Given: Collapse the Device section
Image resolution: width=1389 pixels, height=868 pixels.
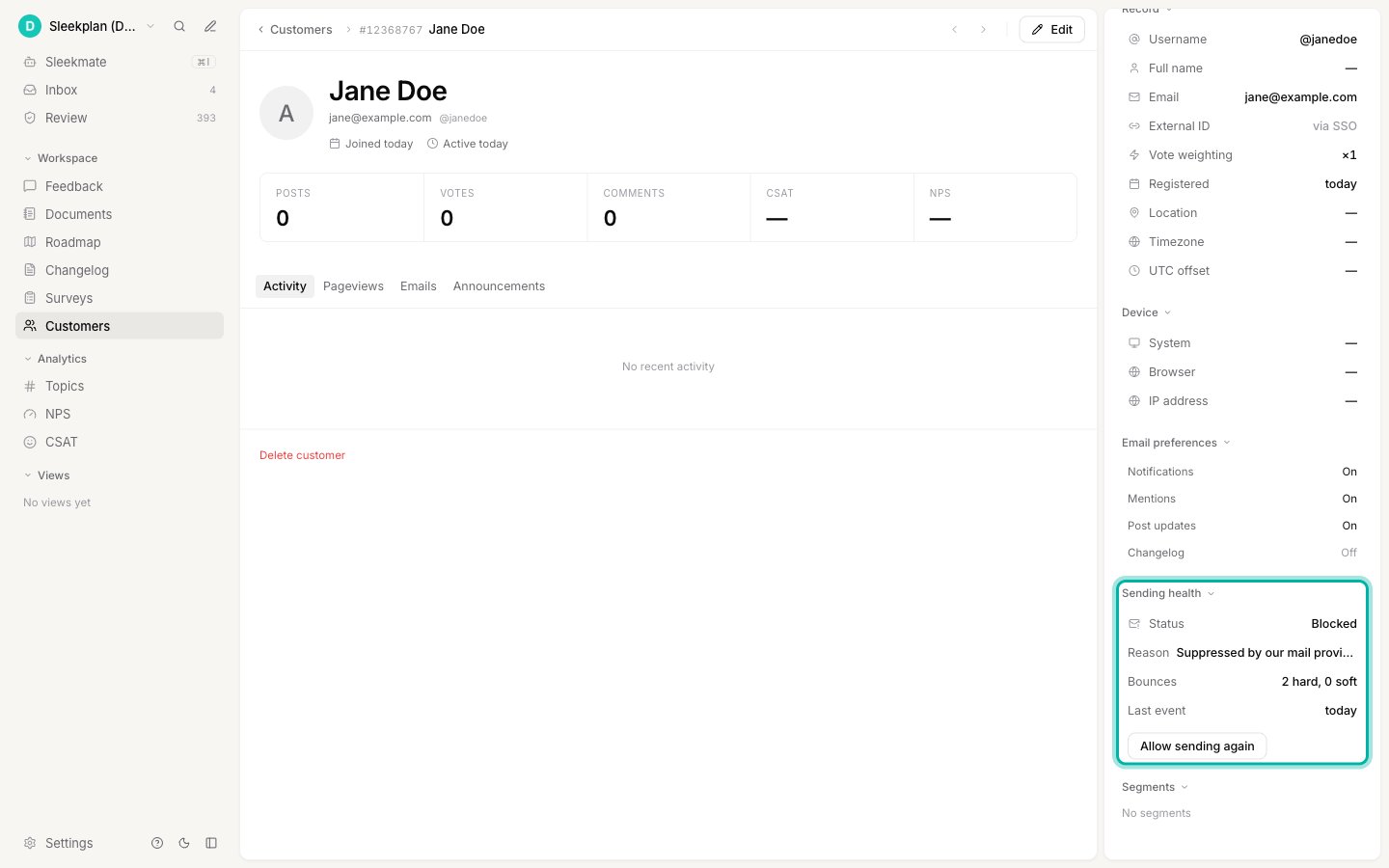Looking at the screenshot, I should tap(1147, 312).
